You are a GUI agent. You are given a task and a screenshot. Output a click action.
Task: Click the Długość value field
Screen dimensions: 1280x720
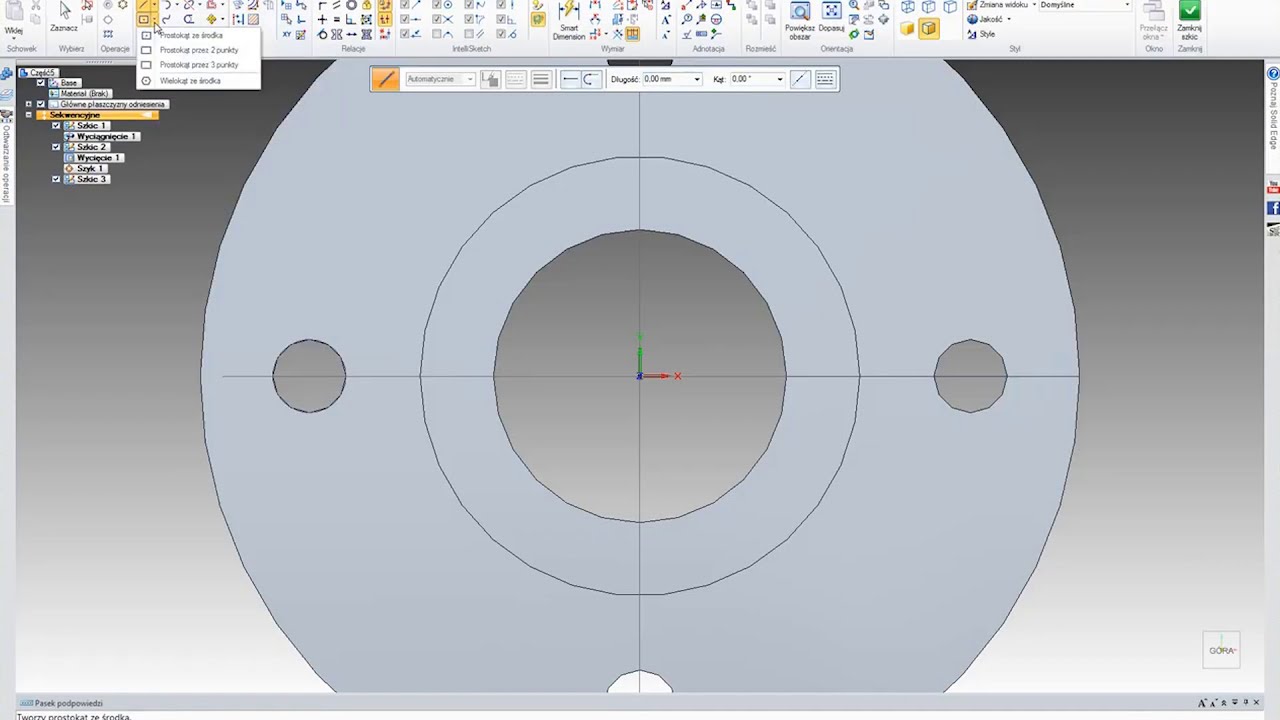tap(666, 79)
